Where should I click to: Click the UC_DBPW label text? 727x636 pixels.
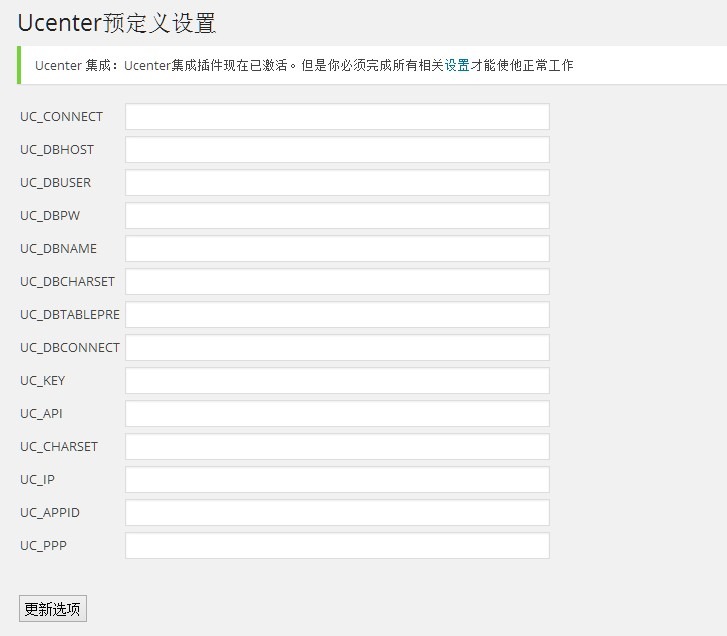click(x=50, y=216)
